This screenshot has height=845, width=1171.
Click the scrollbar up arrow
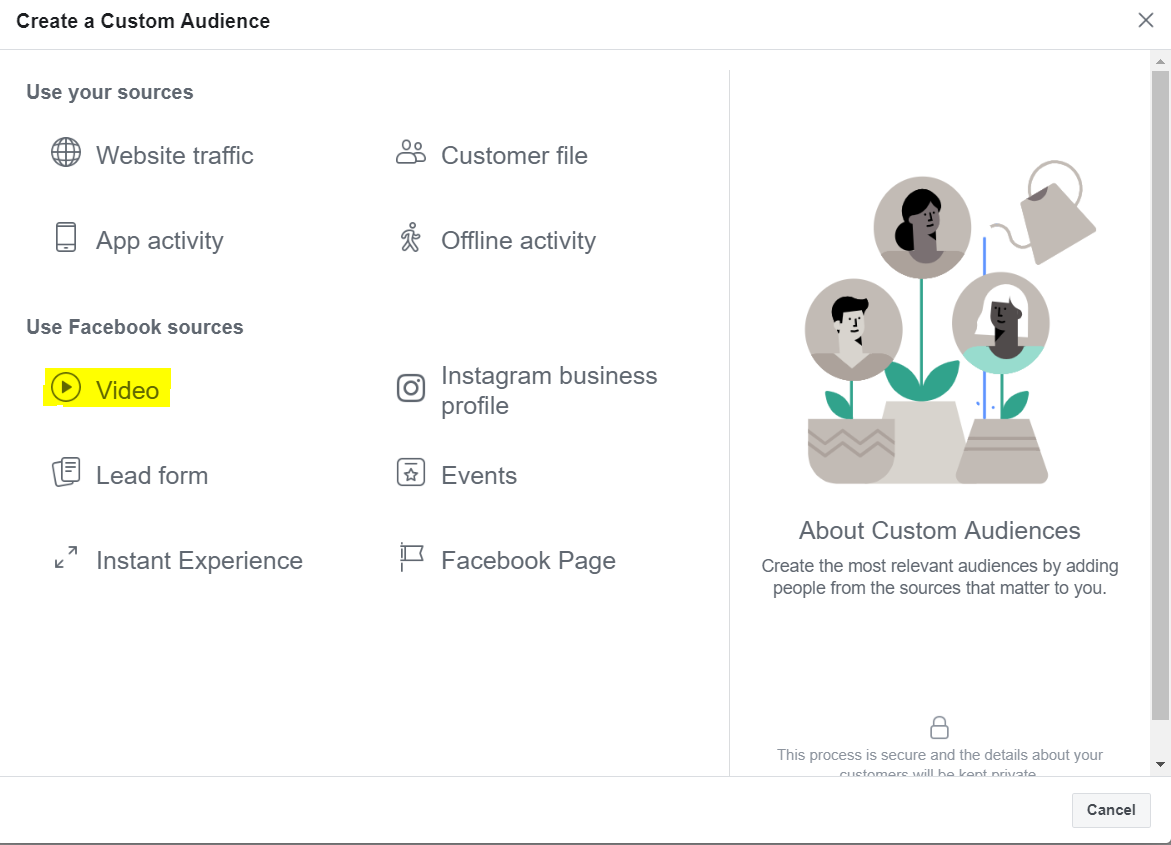[x=1160, y=61]
